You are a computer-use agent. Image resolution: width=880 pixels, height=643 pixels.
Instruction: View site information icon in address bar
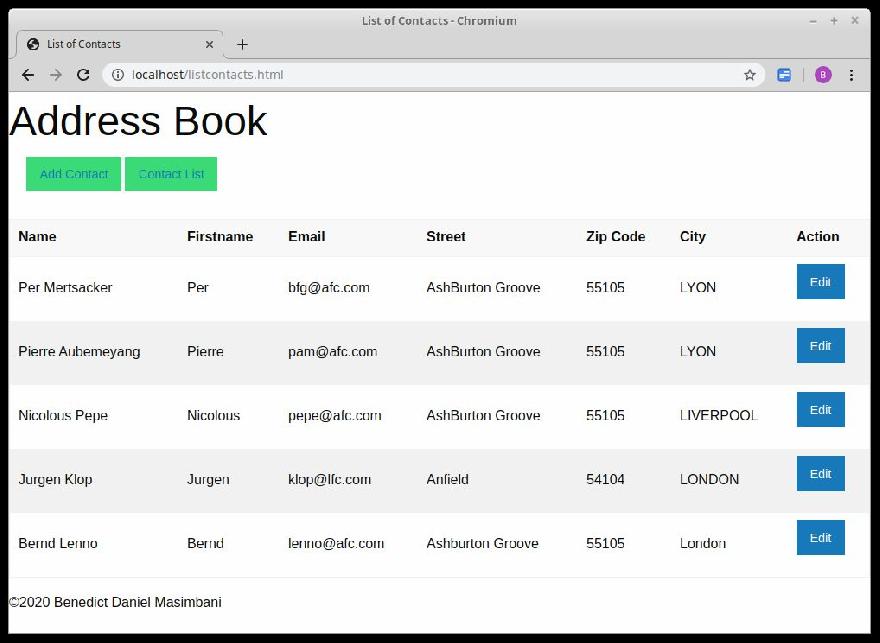pos(118,75)
